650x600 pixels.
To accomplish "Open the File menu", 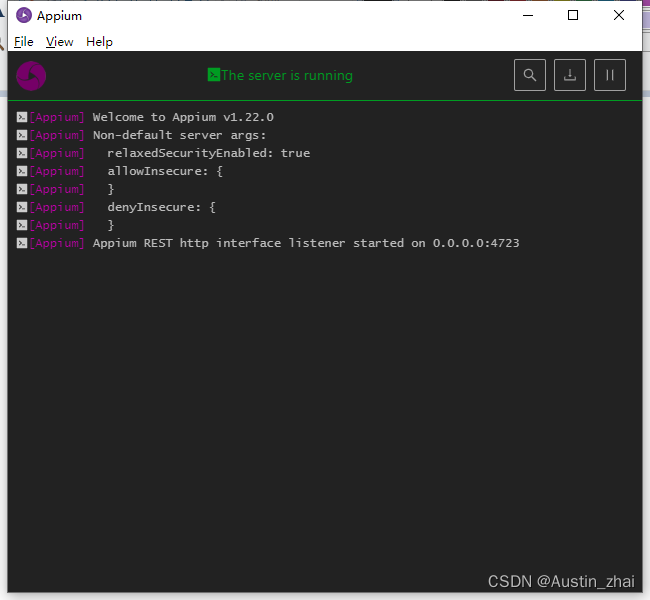I will 24,42.
